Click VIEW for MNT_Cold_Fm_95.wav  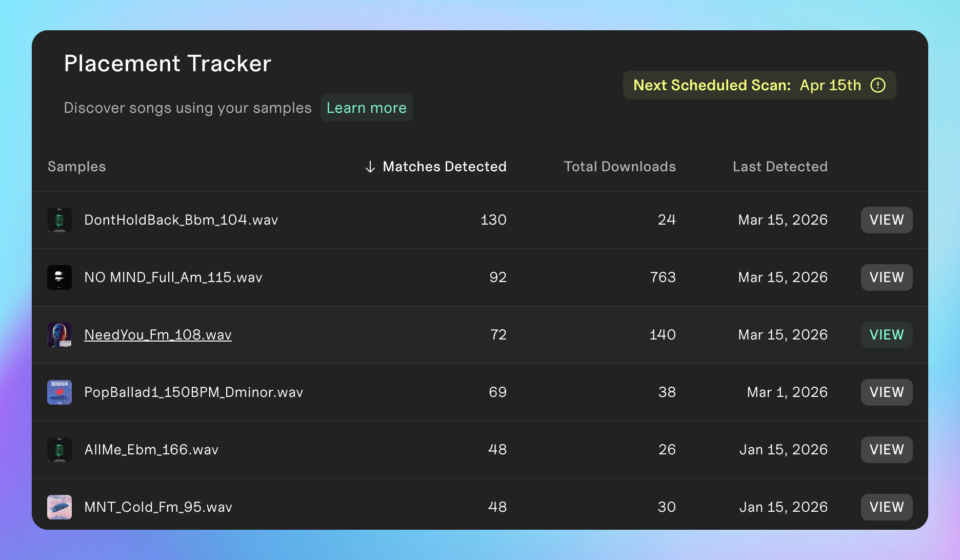click(x=887, y=507)
